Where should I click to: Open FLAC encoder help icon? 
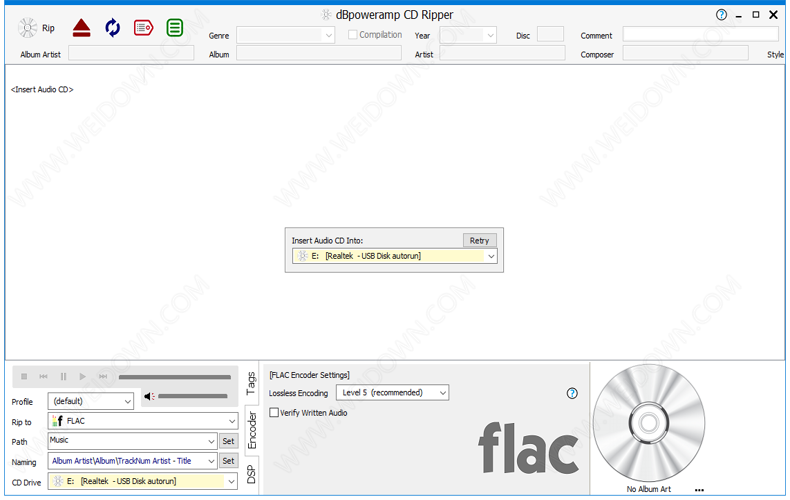click(572, 393)
